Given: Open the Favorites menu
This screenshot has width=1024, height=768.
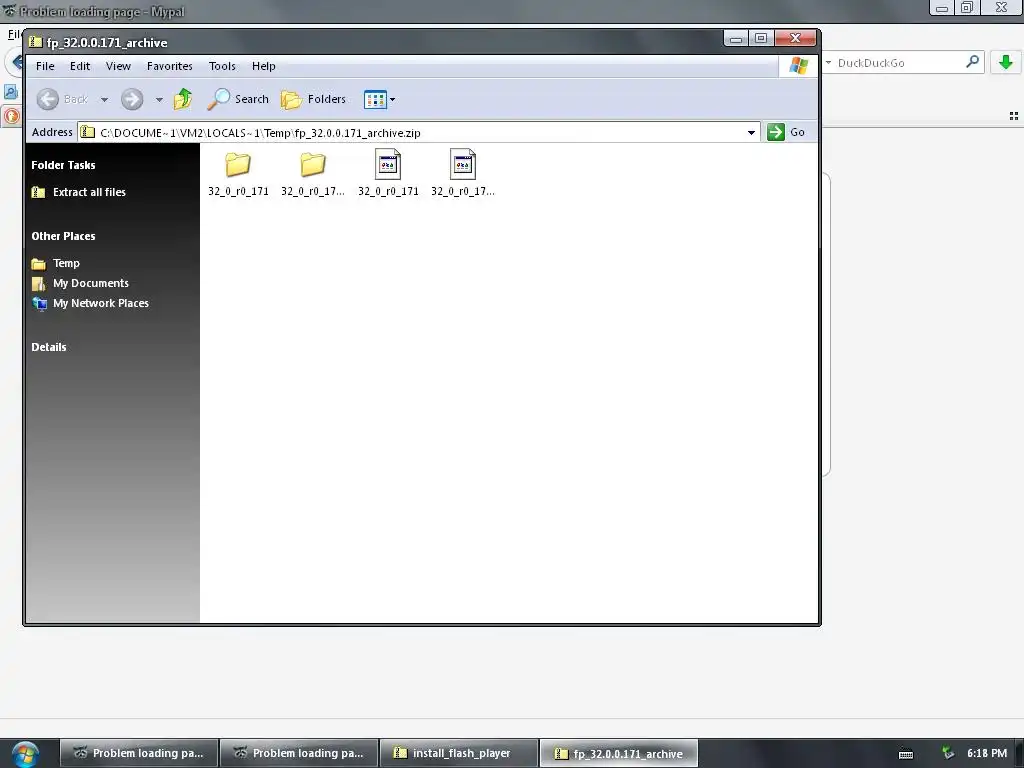Looking at the screenshot, I should point(170,66).
